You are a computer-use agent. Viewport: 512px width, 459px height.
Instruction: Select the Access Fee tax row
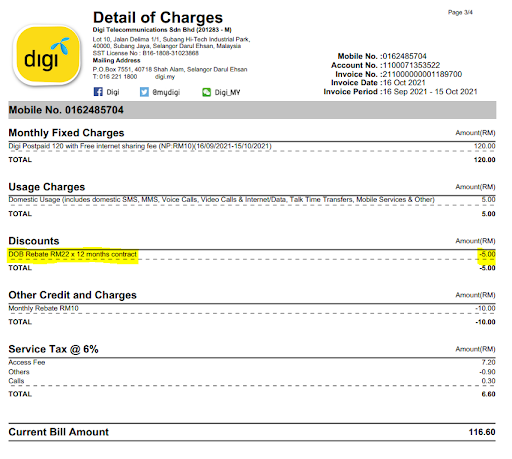click(252, 362)
